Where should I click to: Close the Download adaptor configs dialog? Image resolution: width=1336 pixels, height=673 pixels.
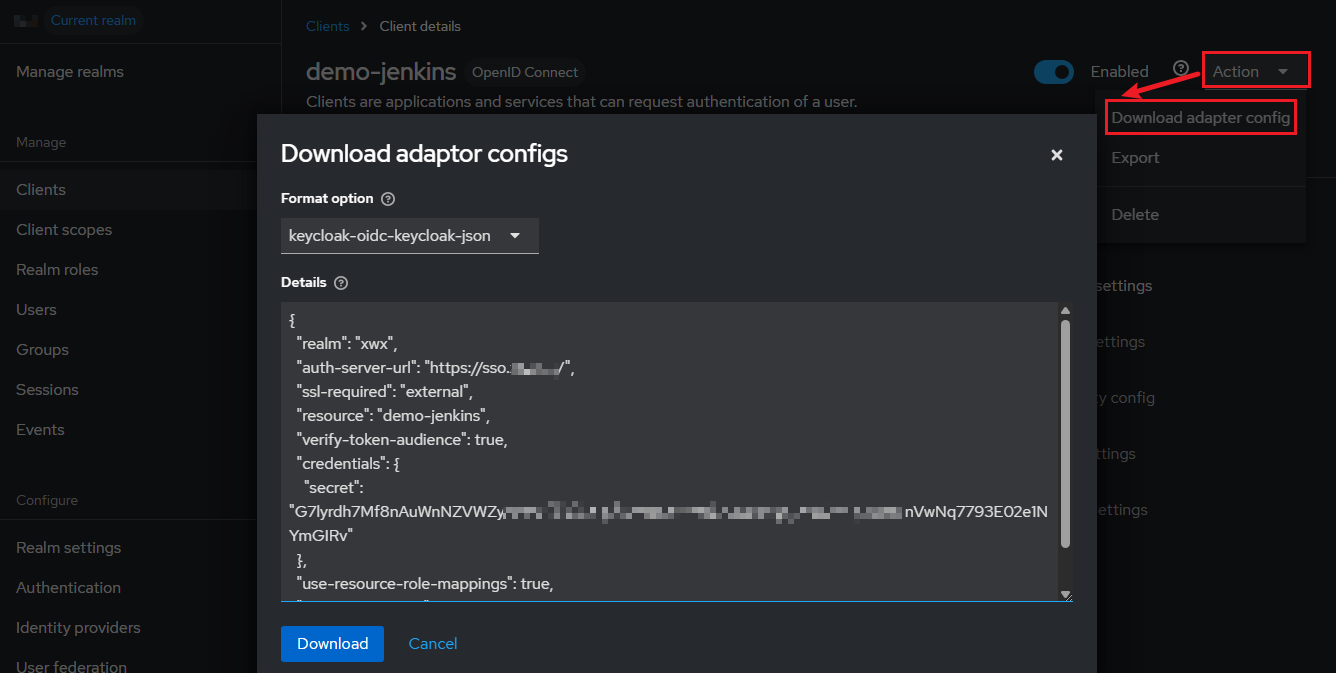[x=1057, y=155]
